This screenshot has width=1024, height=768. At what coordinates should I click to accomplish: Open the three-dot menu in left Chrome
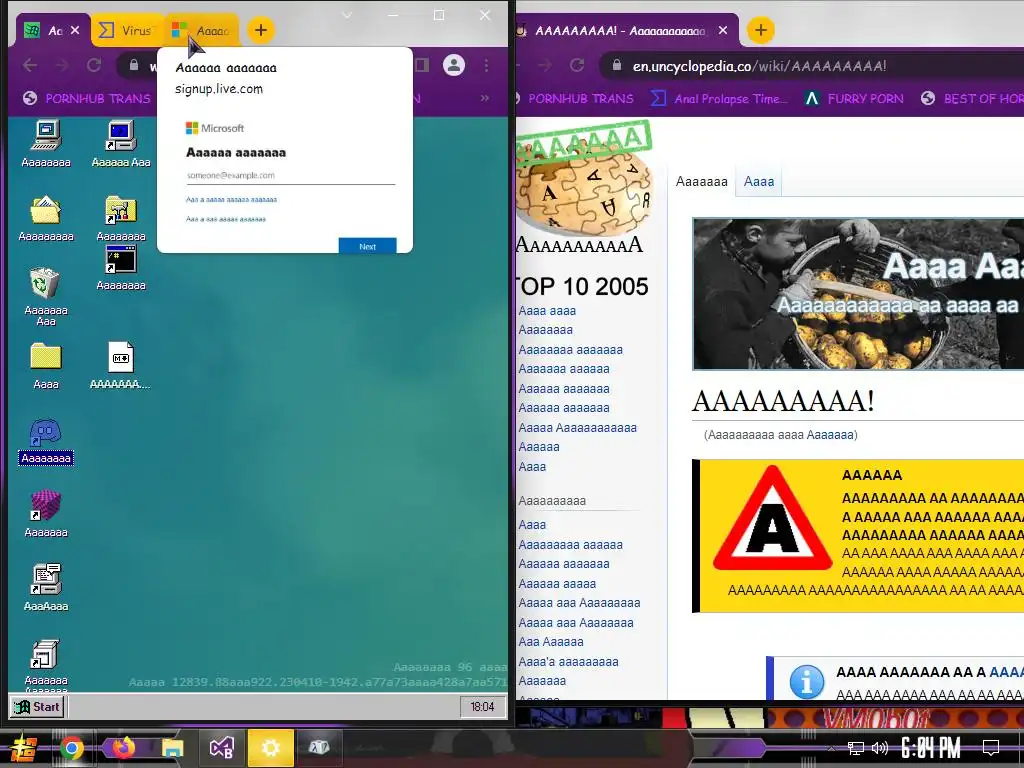coord(487,65)
